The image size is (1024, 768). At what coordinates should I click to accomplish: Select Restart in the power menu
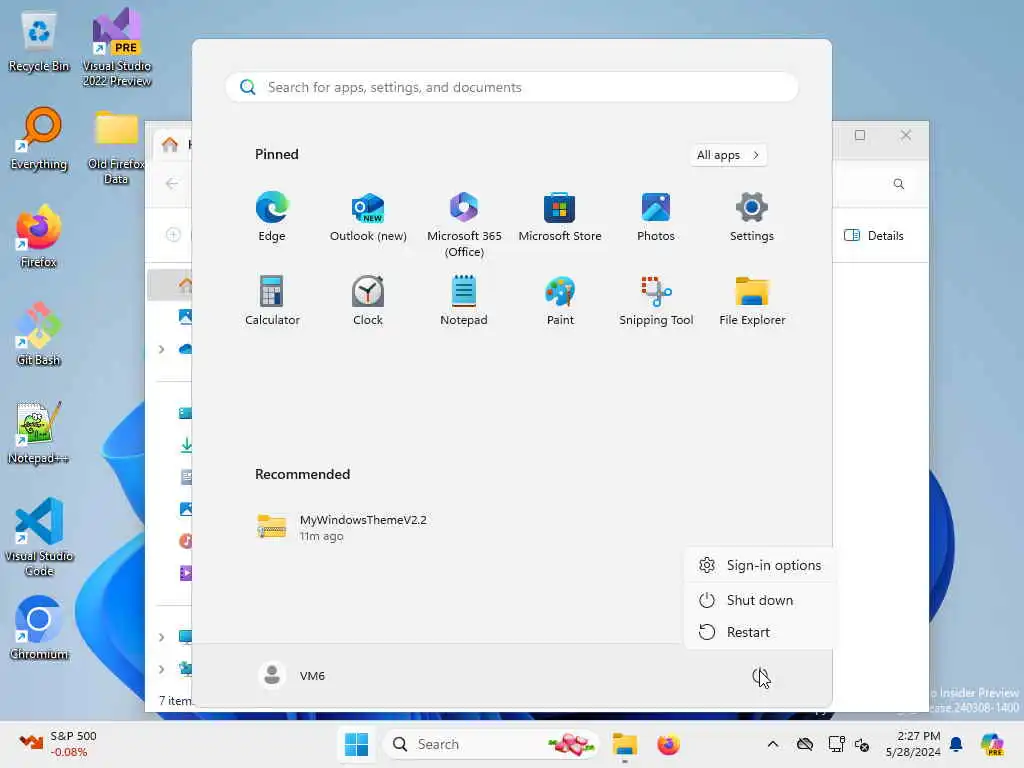(x=758, y=632)
